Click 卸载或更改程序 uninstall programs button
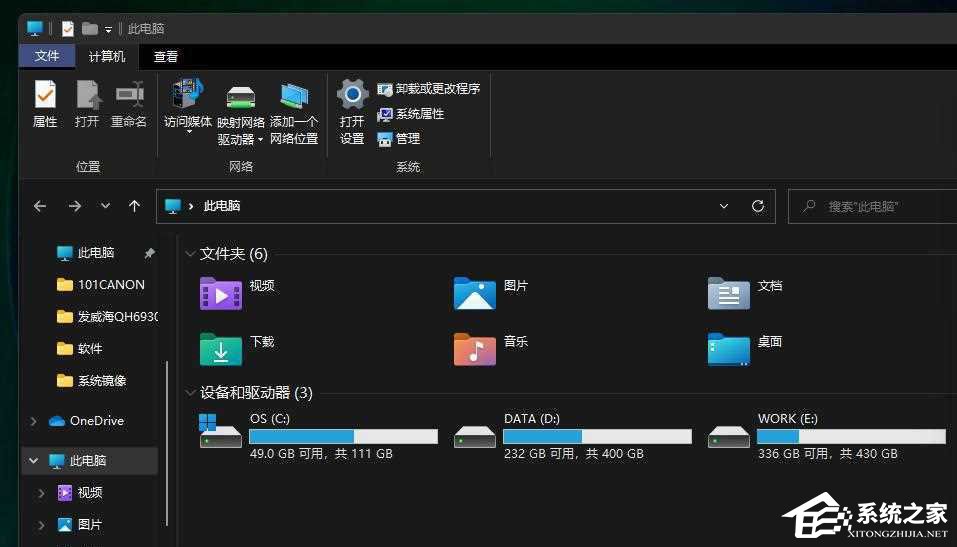The height and width of the screenshot is (547, 957). [428, 89]
